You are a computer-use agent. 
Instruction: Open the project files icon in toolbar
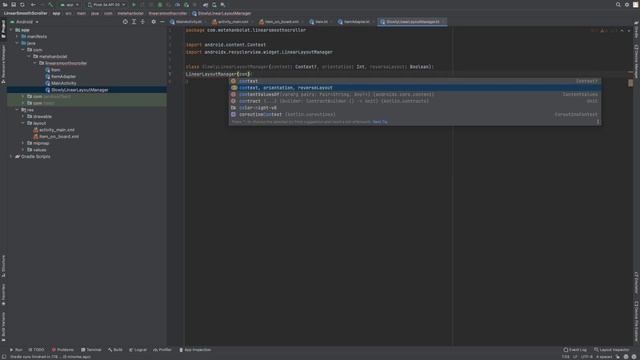[x=5, y=4]
